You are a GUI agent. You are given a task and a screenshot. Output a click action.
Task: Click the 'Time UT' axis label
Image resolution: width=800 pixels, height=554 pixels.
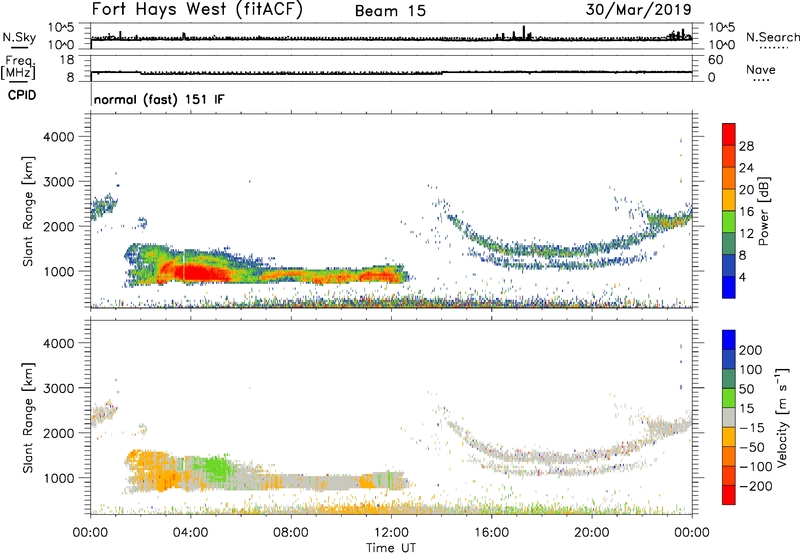391,547
